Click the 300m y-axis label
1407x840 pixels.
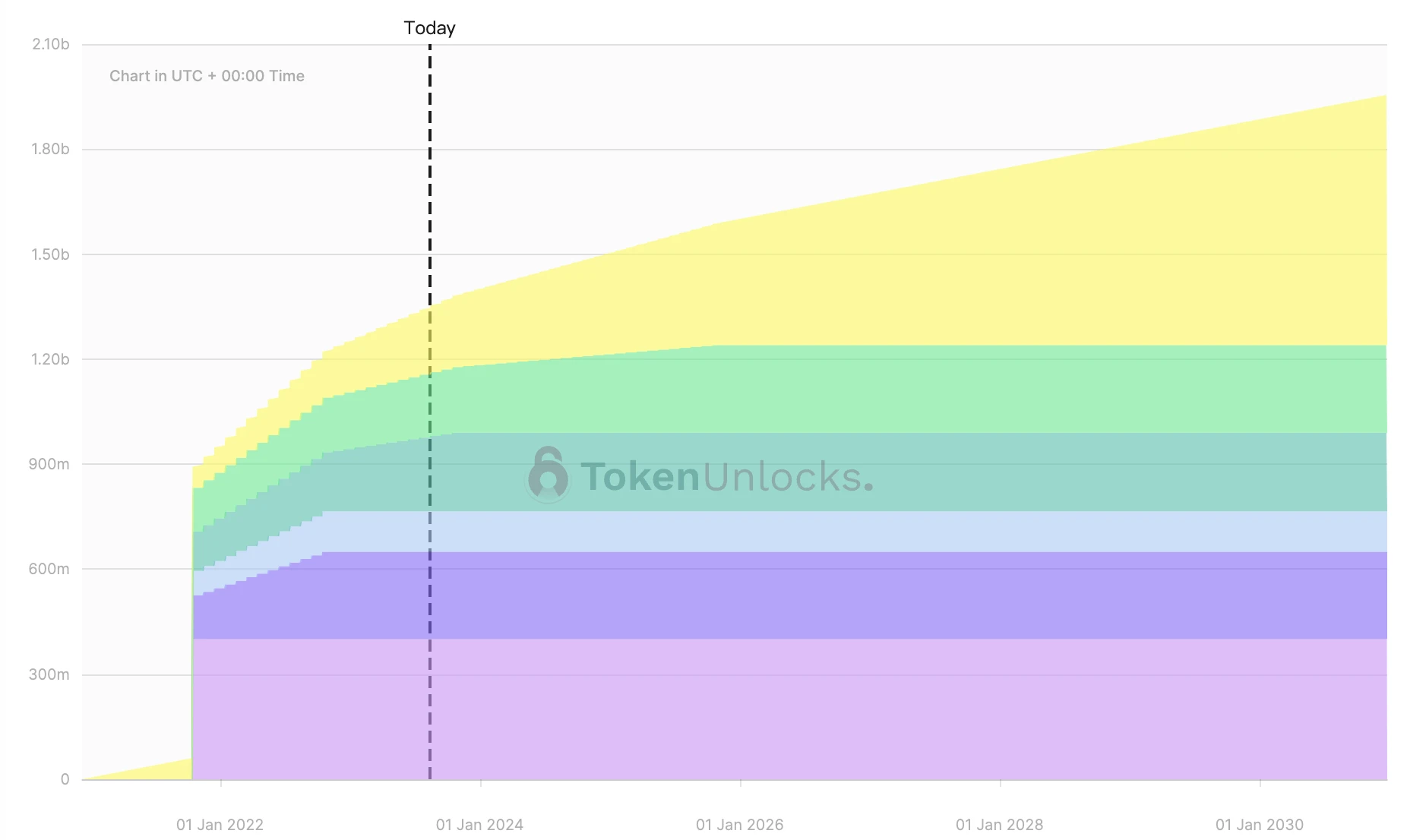[49, 674]
